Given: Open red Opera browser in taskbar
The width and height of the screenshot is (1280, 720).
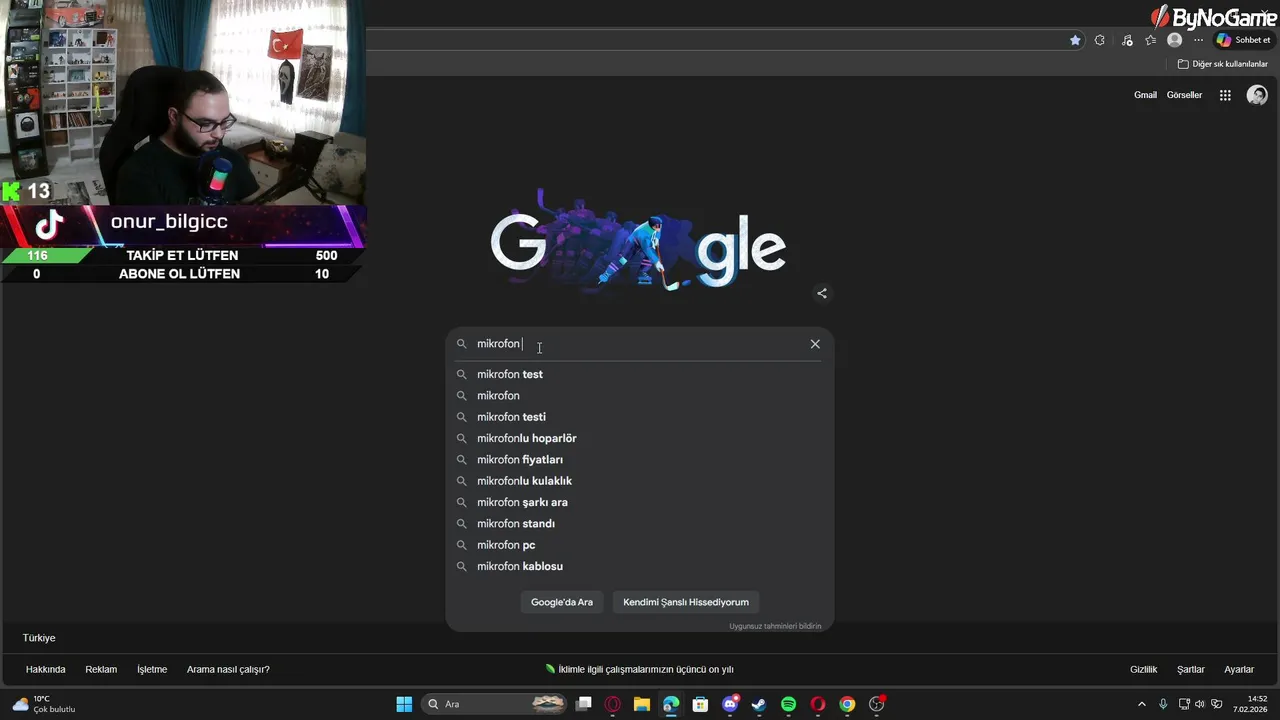Looking at the screenshot, I should point(818,704).
